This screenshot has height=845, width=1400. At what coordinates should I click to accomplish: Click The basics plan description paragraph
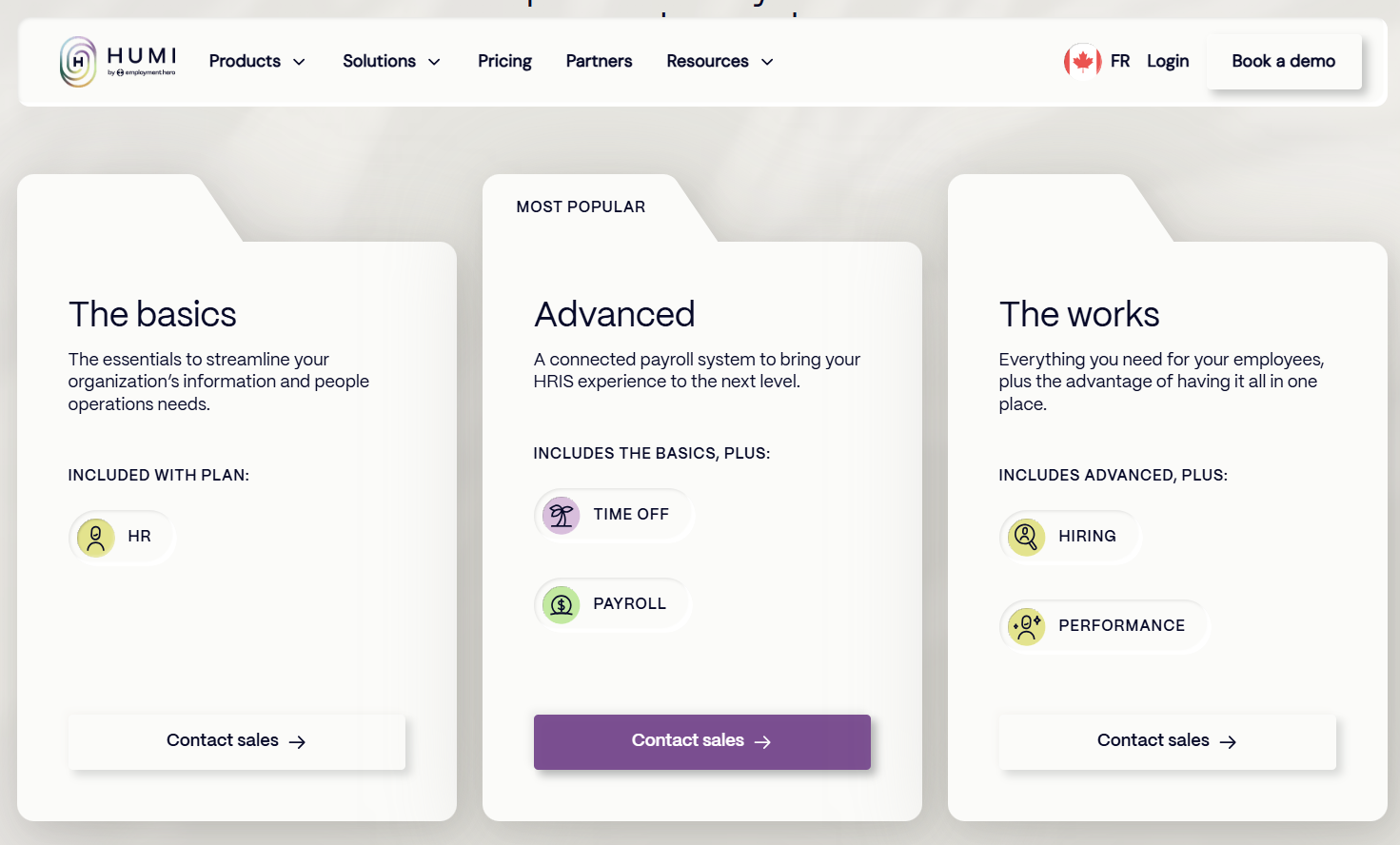218,382
